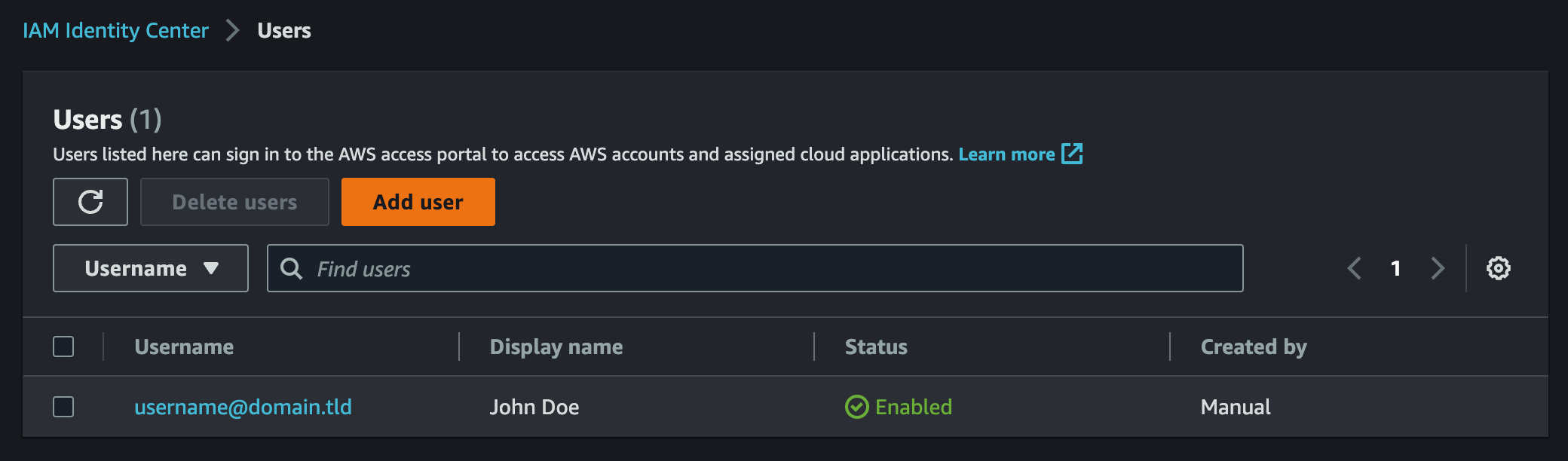Open the Username filter dropdown
Viewport: 1568px width, 461px height.
pos(151,268)
